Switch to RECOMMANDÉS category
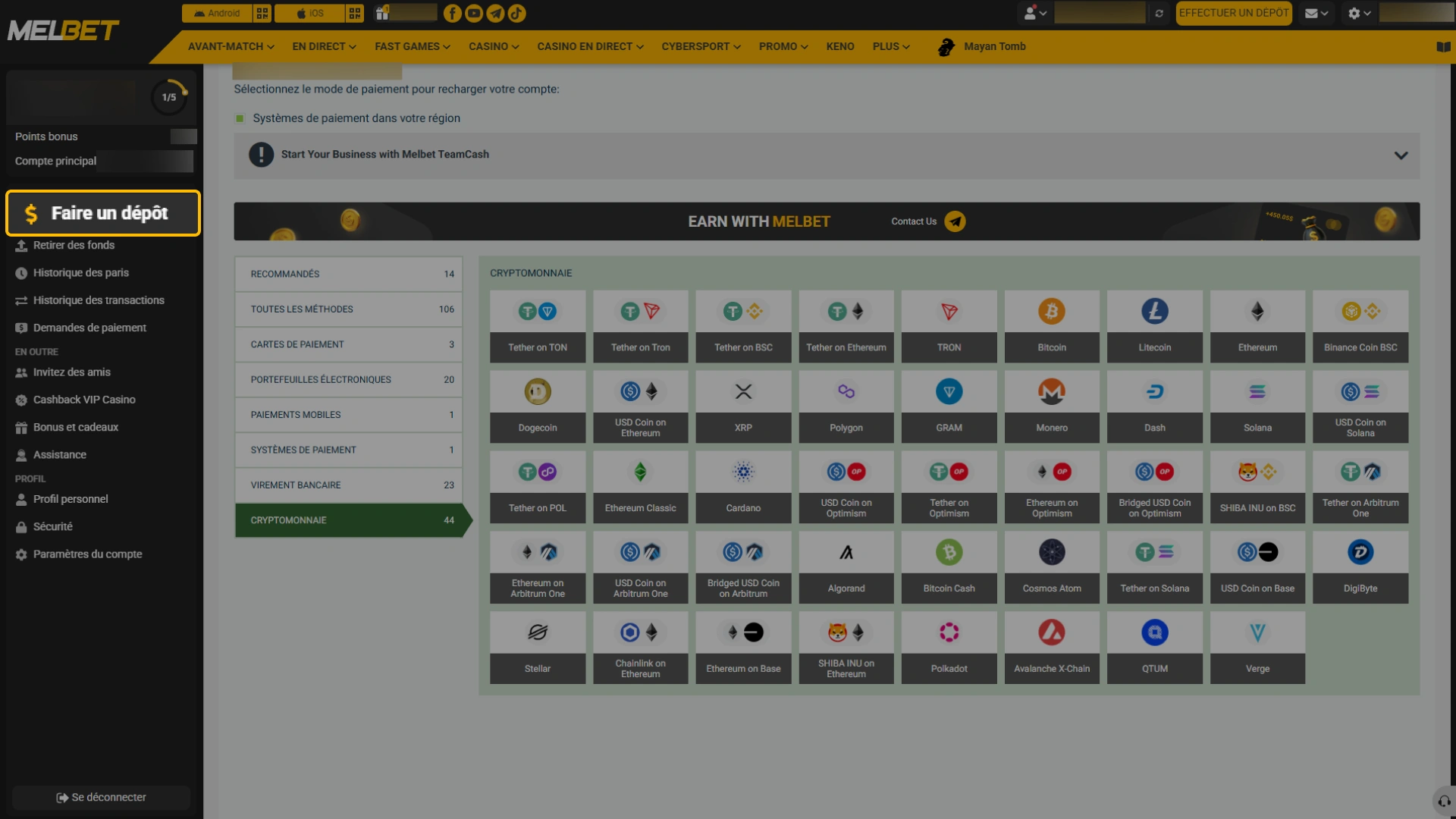Image resolution: width=1456 pixels, height=819 pixels. (x=349, y=274)
